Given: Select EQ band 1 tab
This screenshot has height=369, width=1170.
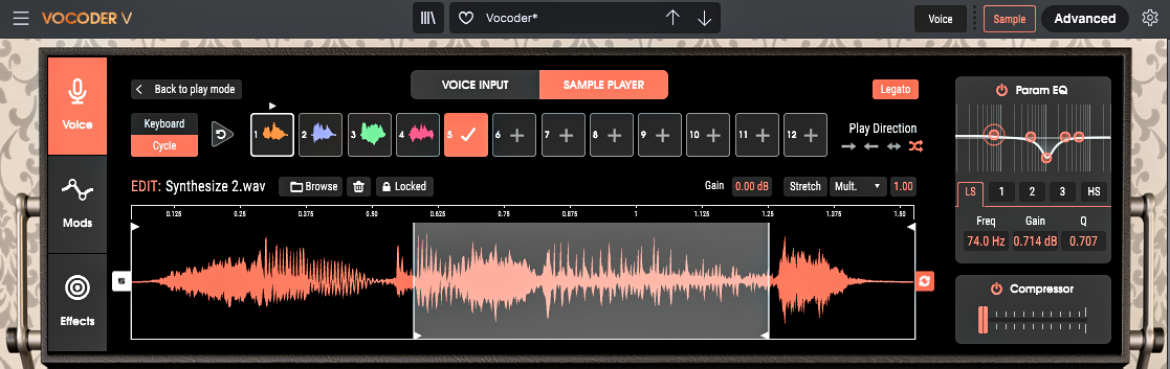Looking at the screenshot, I should coord(1001,192).
